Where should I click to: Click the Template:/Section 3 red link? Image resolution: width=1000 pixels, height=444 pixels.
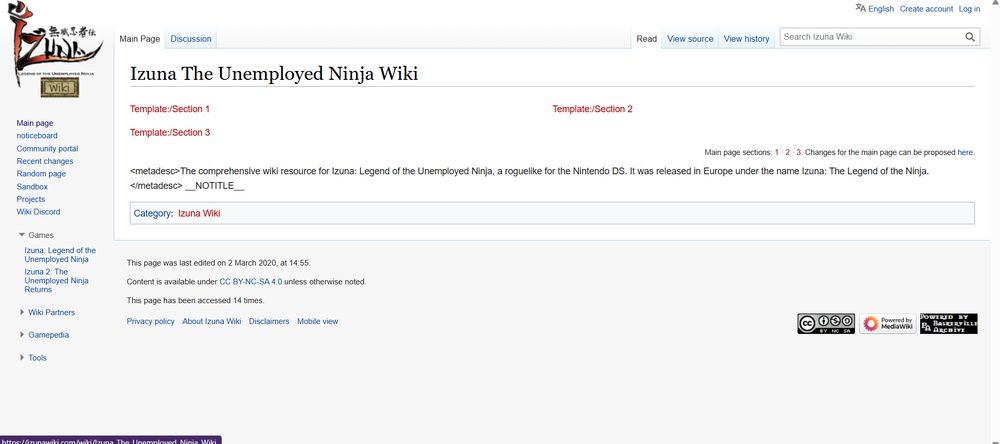170,133
